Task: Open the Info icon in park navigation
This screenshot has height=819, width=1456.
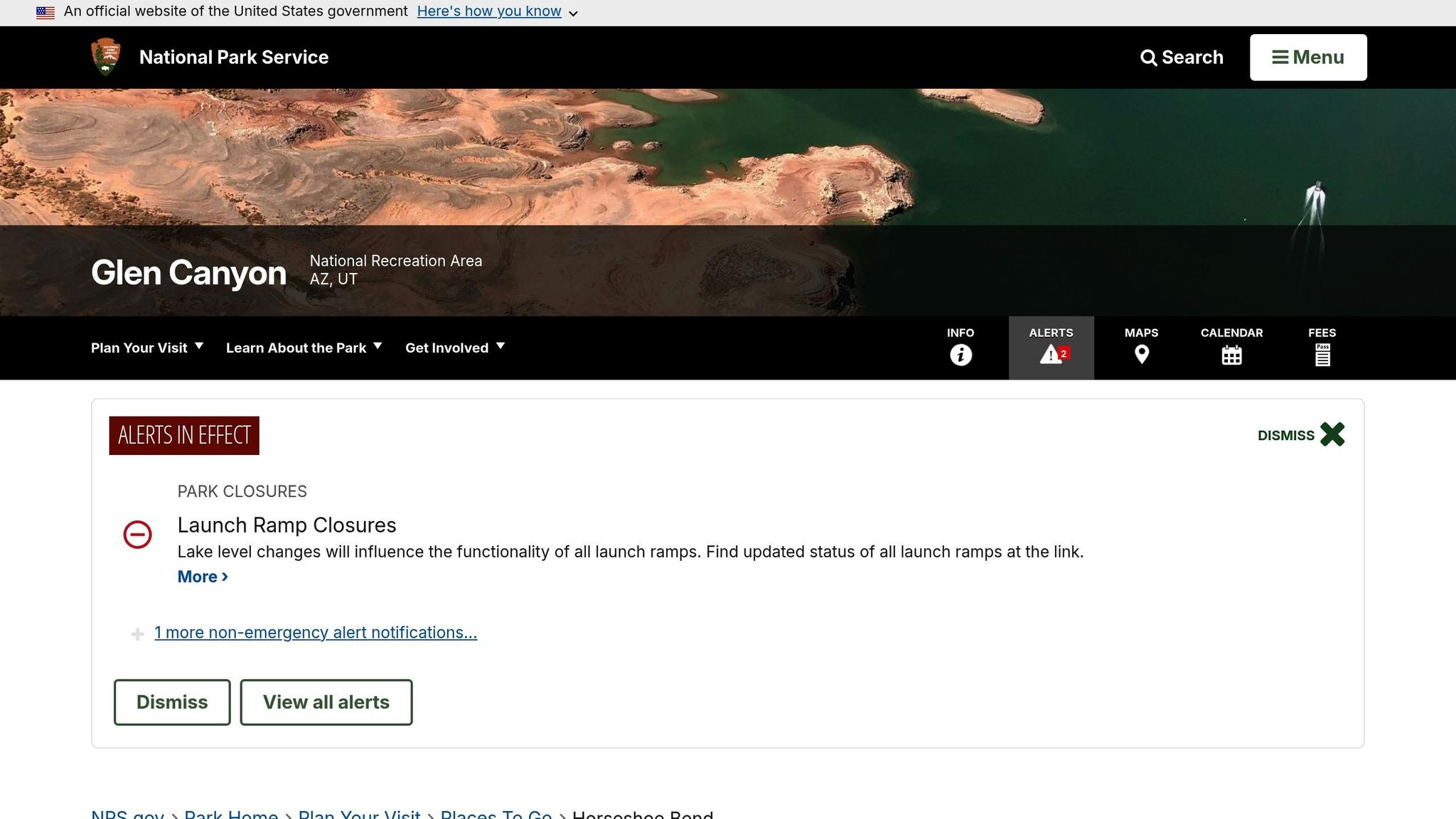Action: [x=960, y=354]
